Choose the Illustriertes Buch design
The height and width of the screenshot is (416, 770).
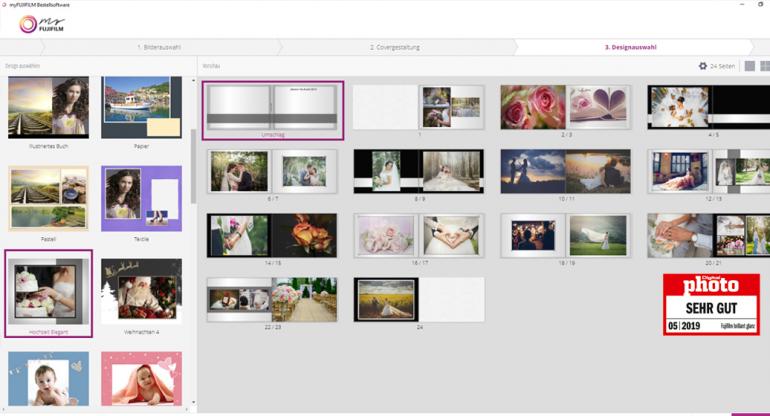click(48, 108)
